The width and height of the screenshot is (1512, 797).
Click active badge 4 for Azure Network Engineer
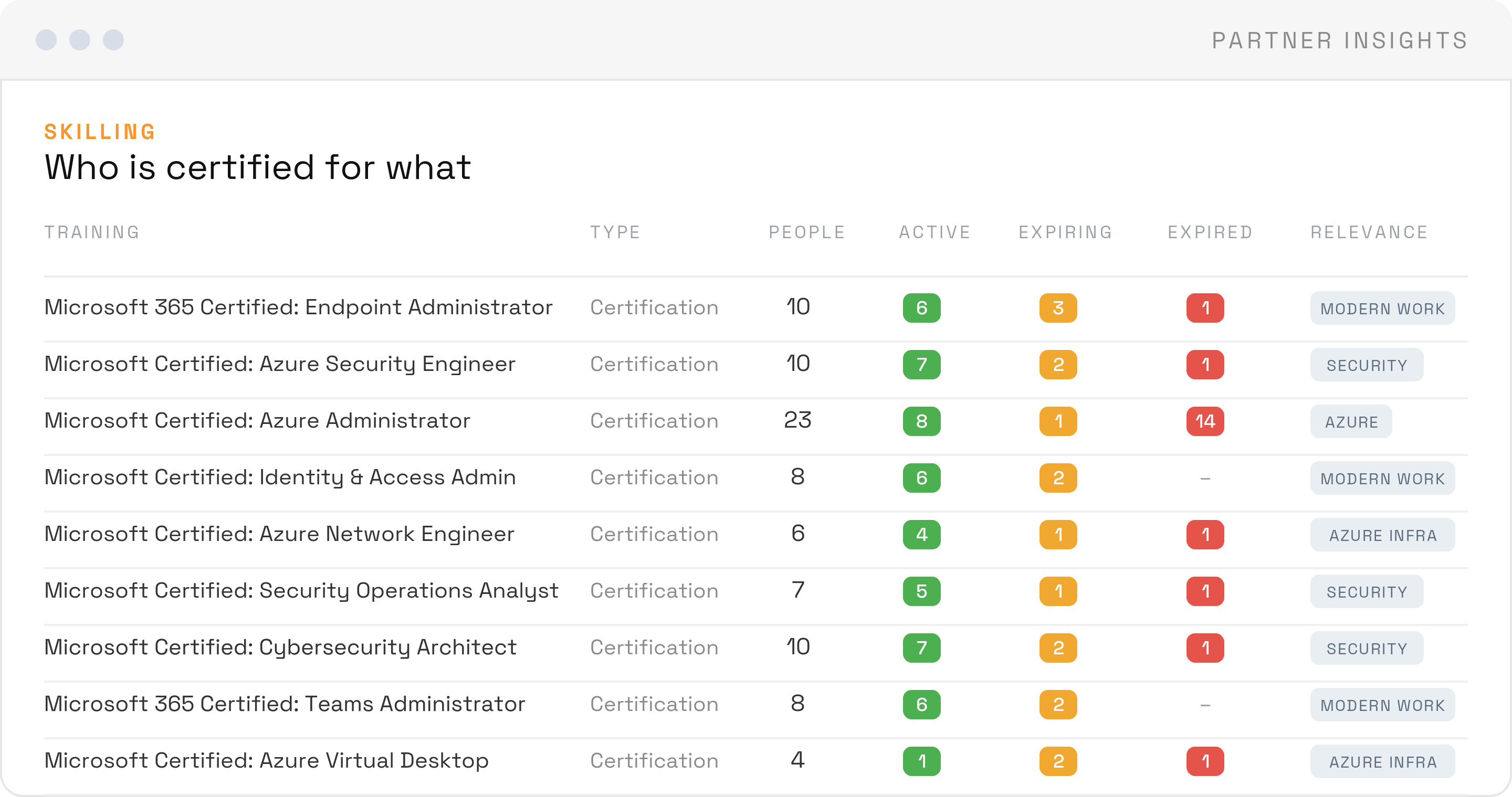point(921,535)
